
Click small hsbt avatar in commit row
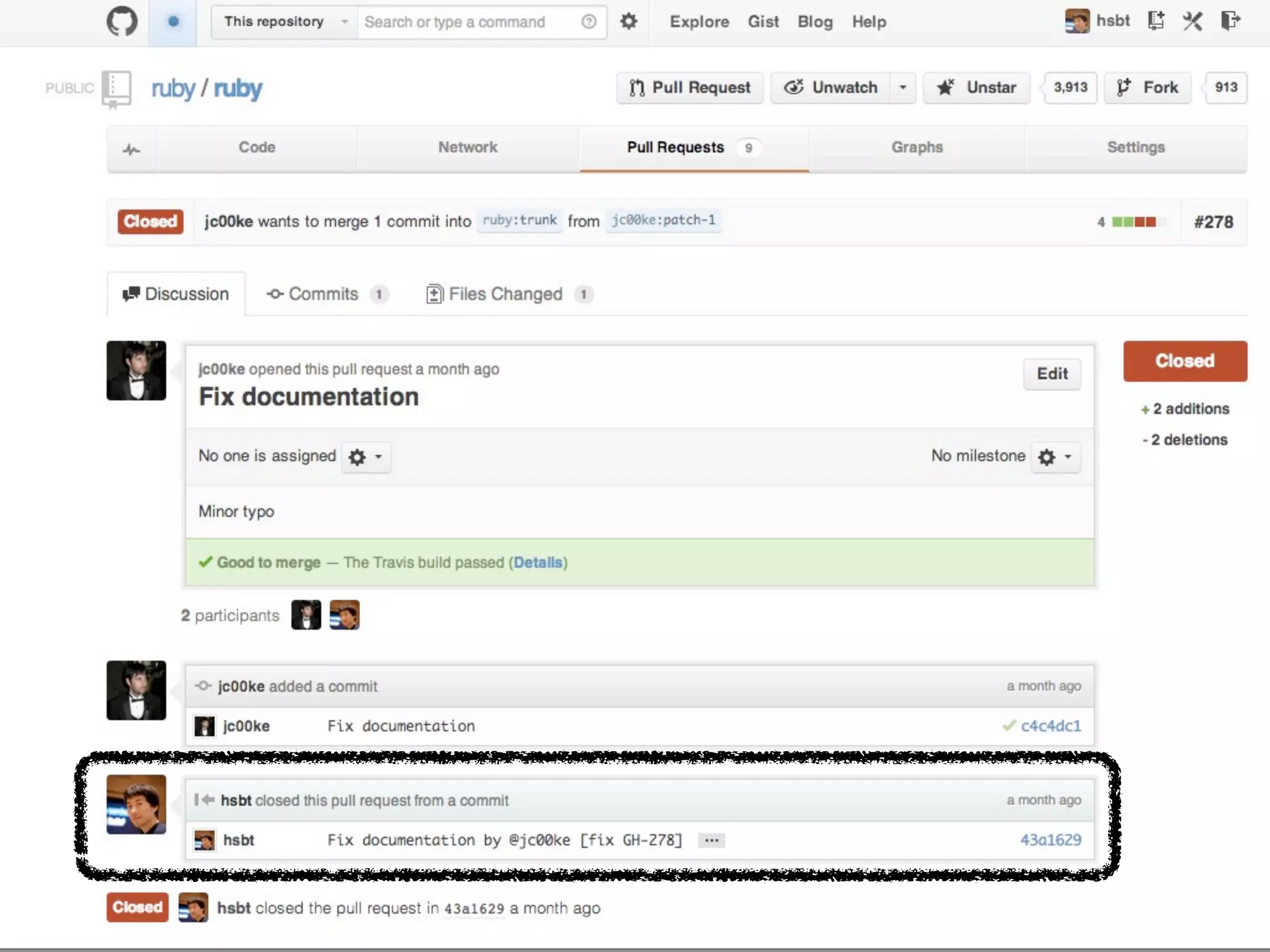pyautogui.click(x=205, y=840)
